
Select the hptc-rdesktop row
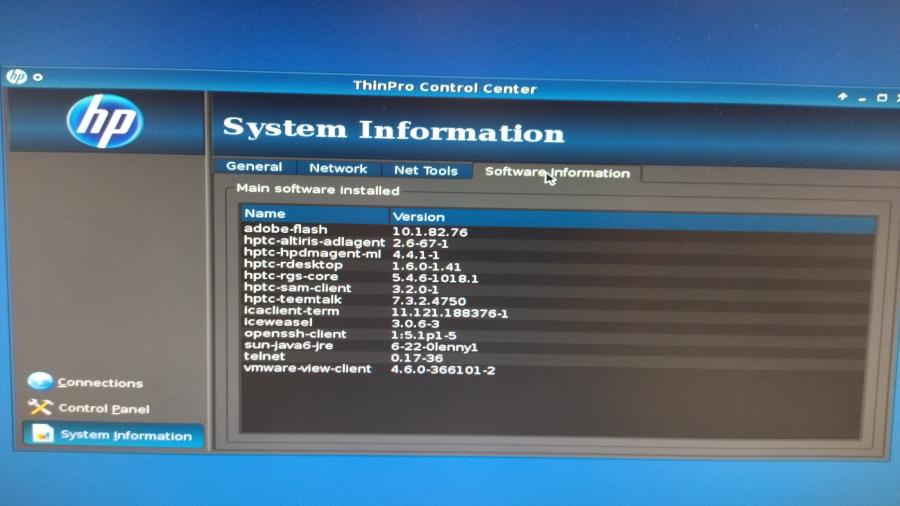556,266
